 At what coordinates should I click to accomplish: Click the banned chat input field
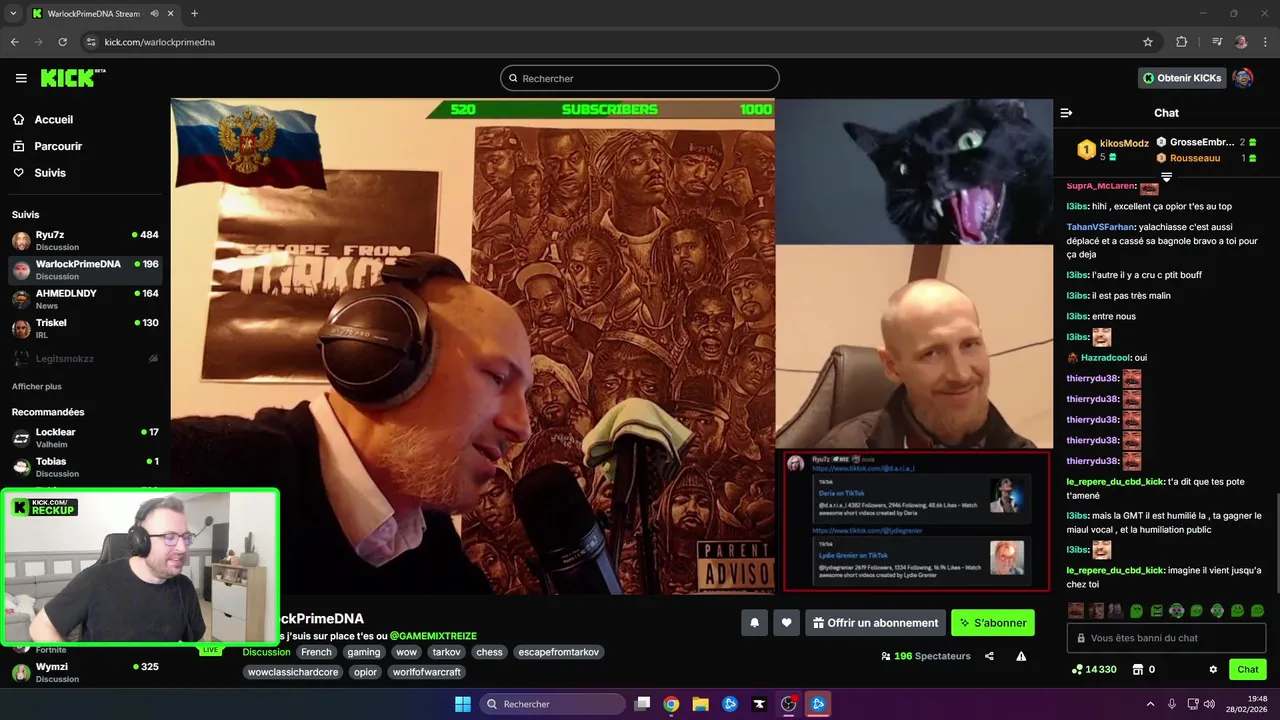coord(1166,638)
